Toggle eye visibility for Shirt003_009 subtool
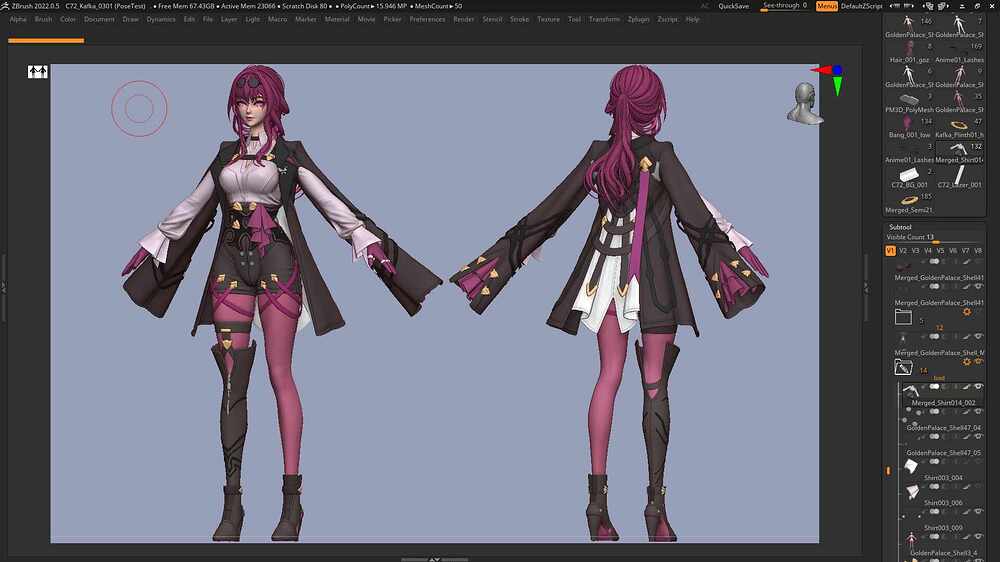1000x562 pixels. [x=979, y=511]
